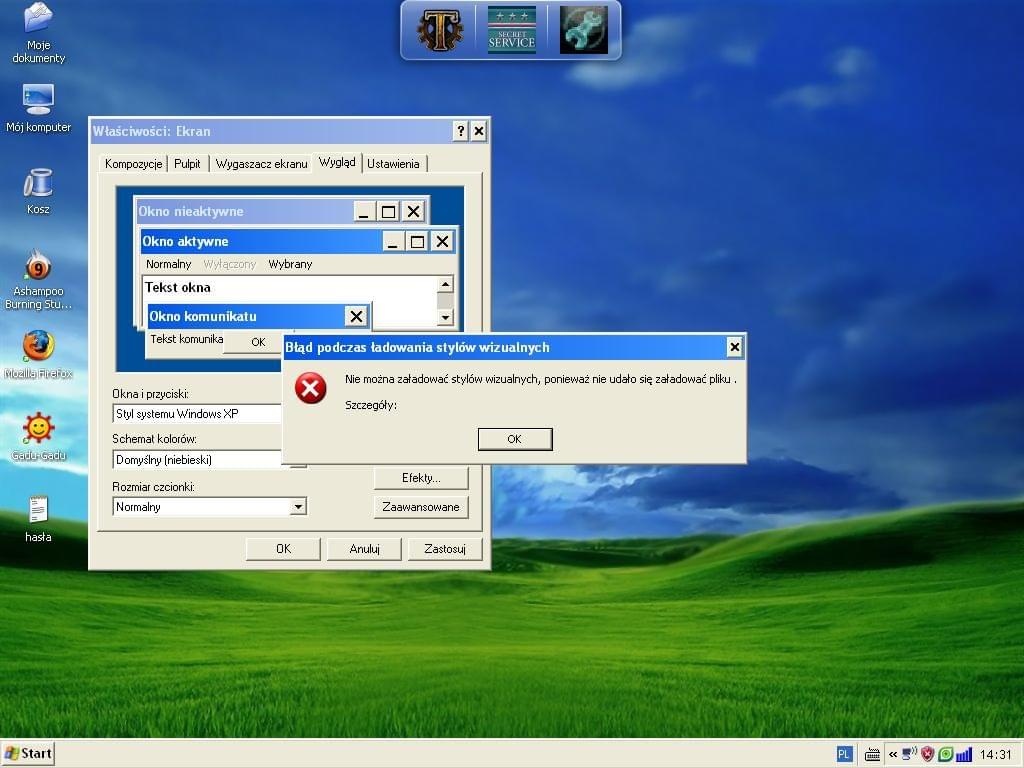This screenshot has width=1024, height=768.
Task: Click the red error icon in dialog
Action: pyautogui.click(x=310, y=388)
